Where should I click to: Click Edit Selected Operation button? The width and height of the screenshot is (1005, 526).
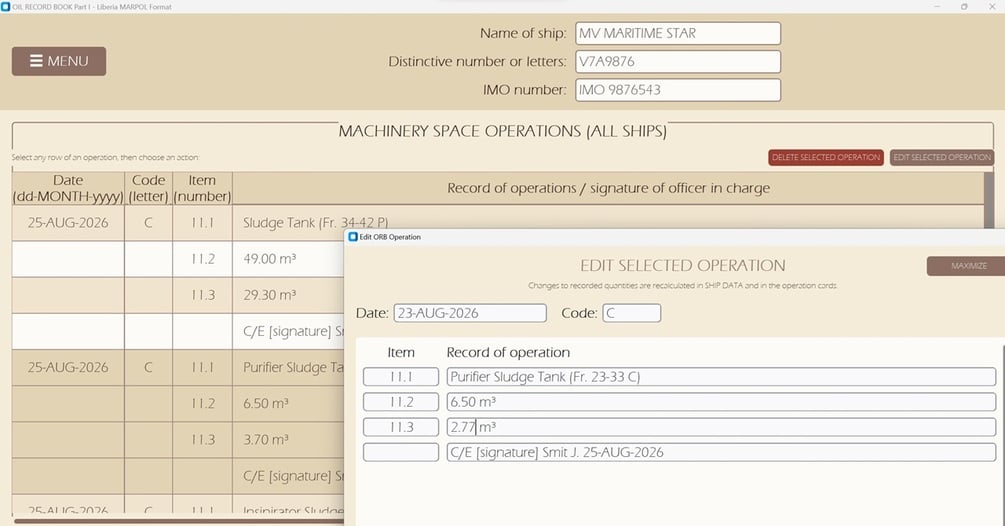(x=942, y=157)
